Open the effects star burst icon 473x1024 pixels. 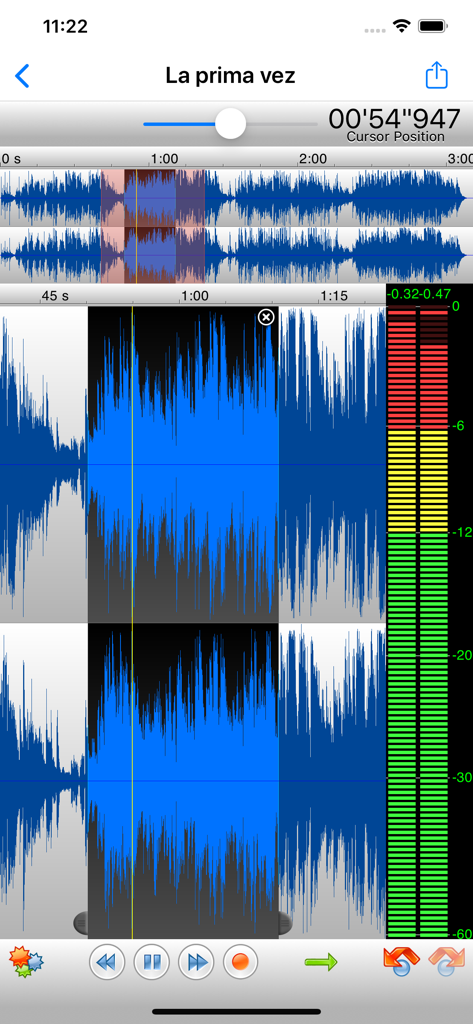click(26, 961)
